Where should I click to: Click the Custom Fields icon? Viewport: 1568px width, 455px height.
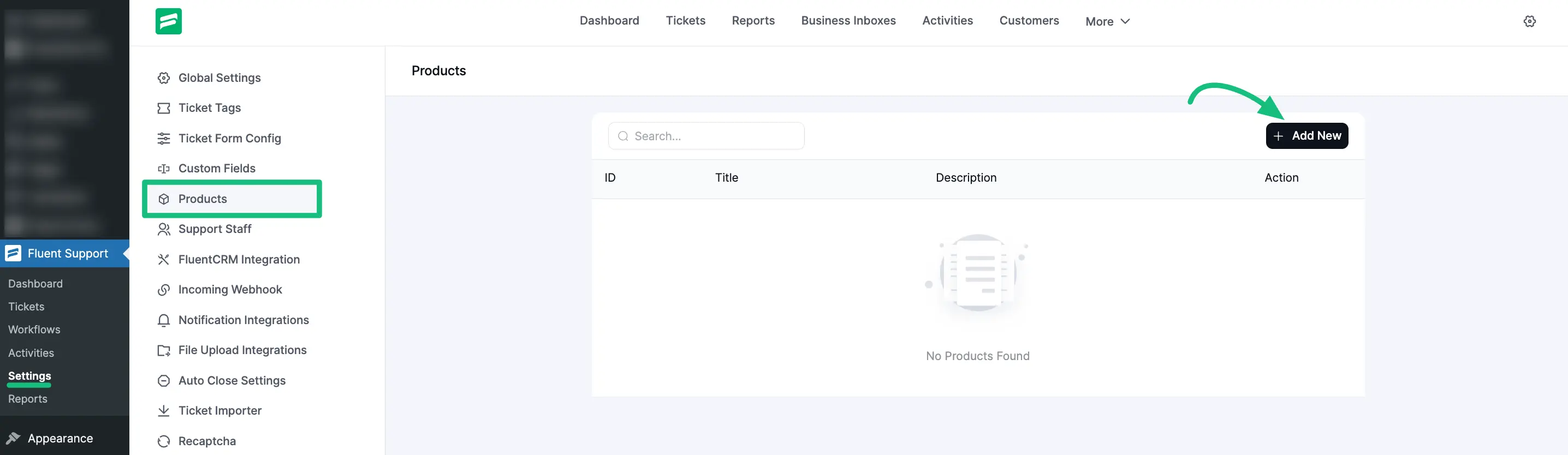(164, 169)
